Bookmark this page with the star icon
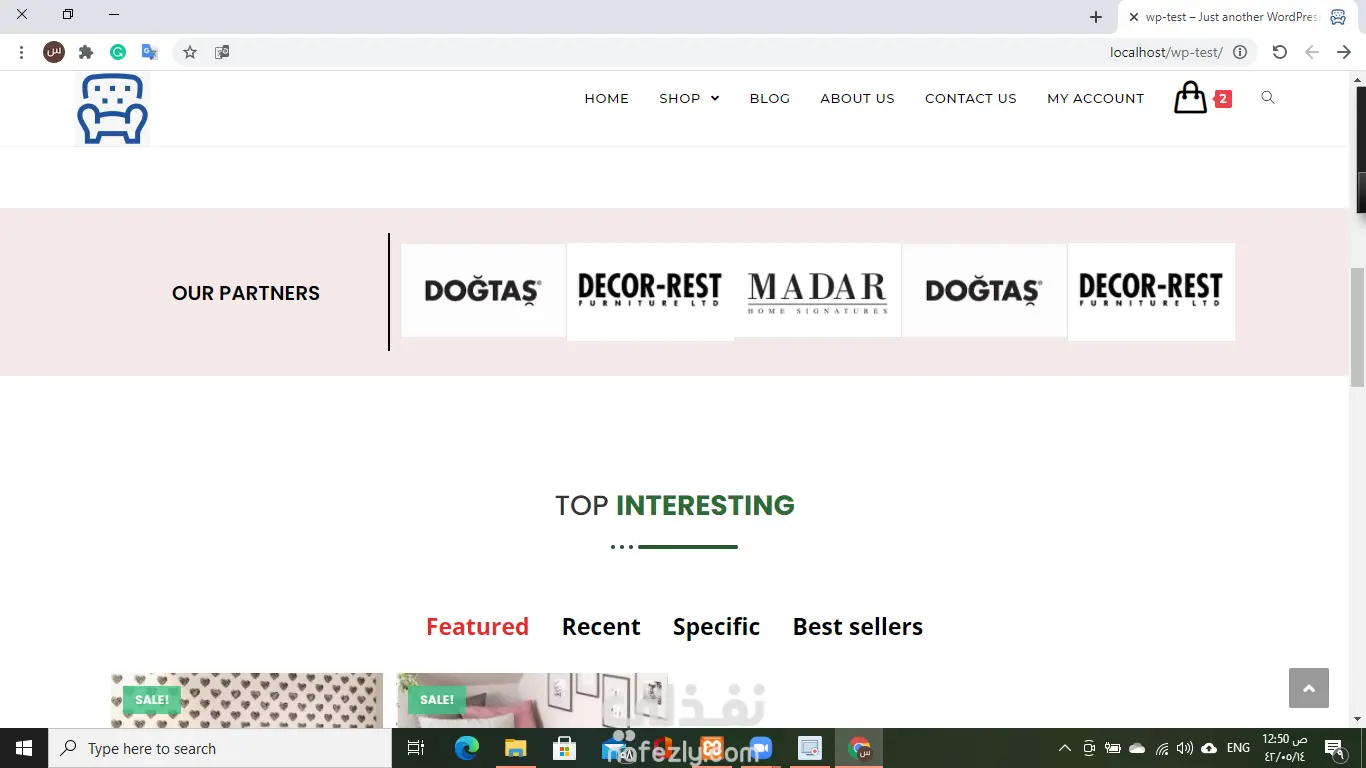The image size is (1366, 768). (190, 52)
